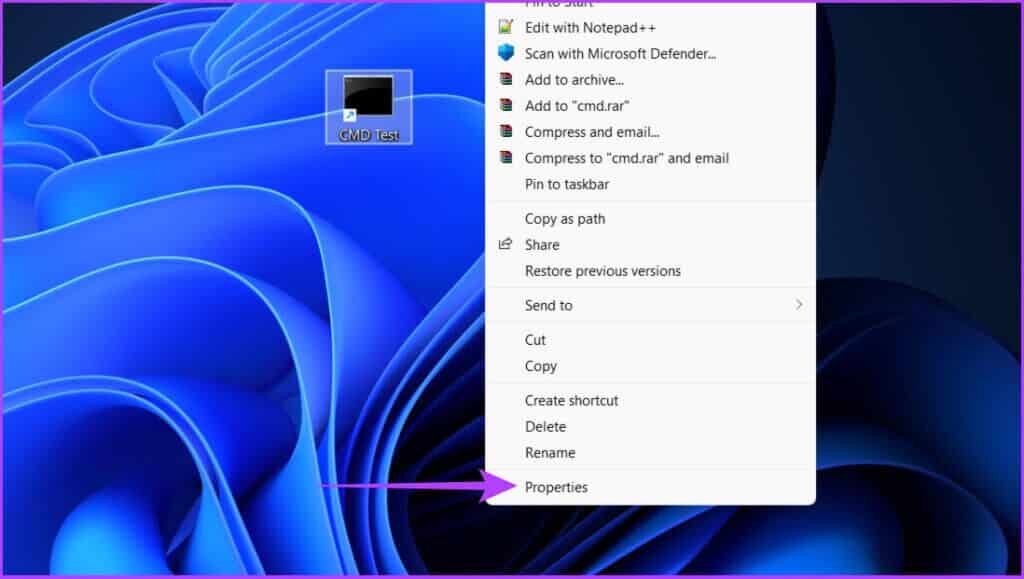Choose Delete from context menu
This screenshot has height=579, width=1024.
(545, 427)
